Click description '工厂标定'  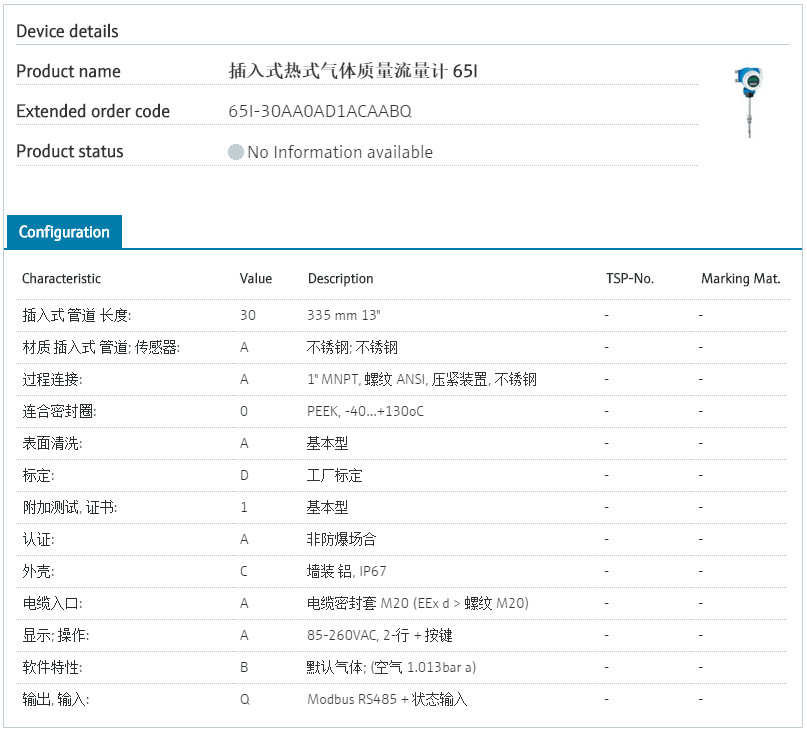point(335,475)
